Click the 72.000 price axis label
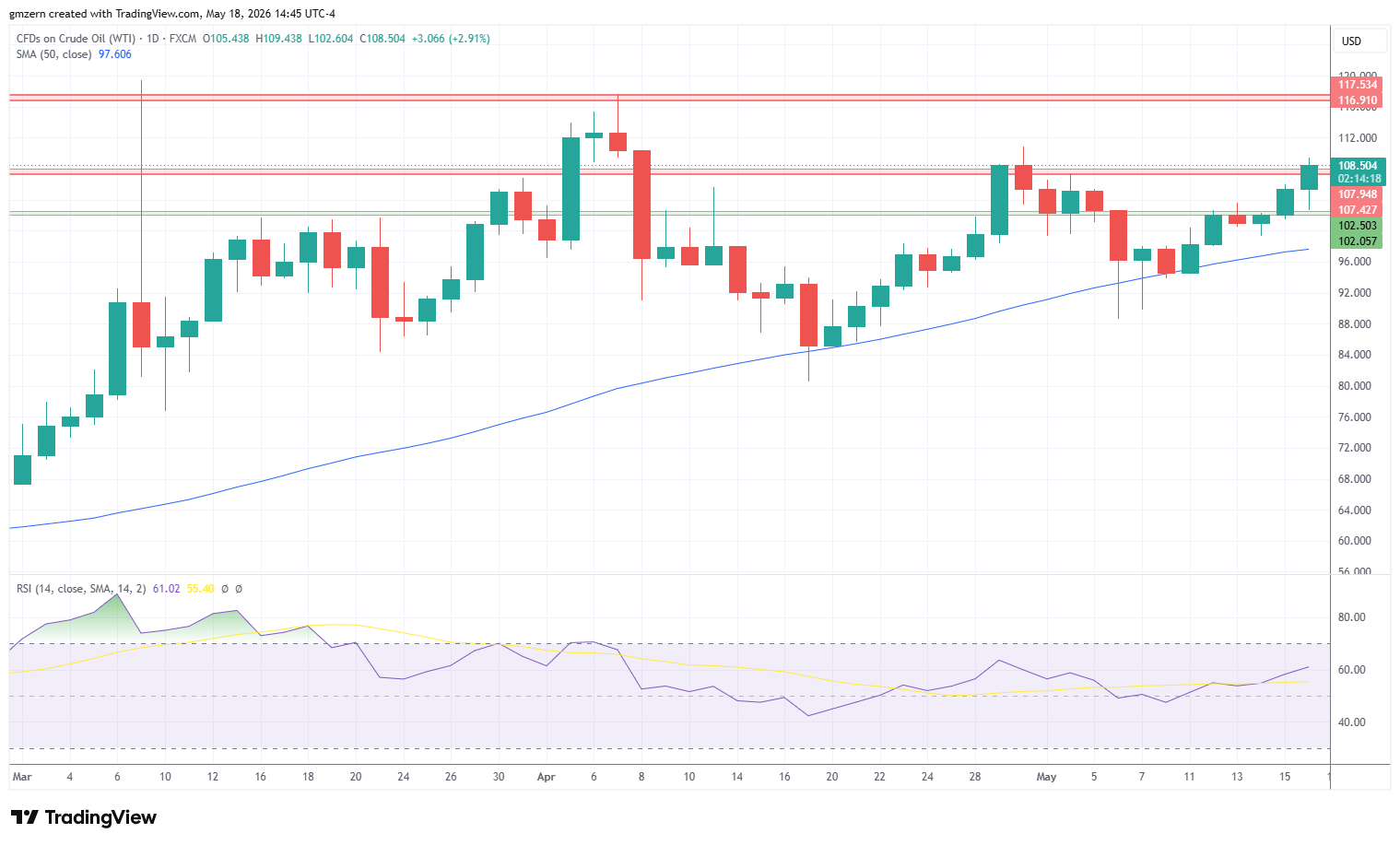The image size is (1400, 845). pyautogui.click(x=1354, y=448)
